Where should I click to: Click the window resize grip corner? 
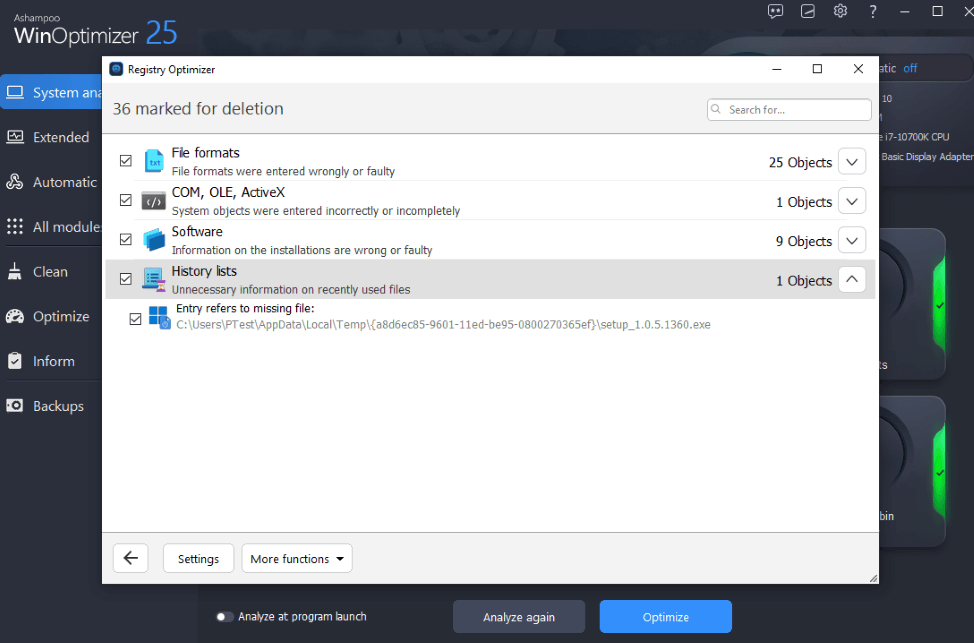pos(873,578)
